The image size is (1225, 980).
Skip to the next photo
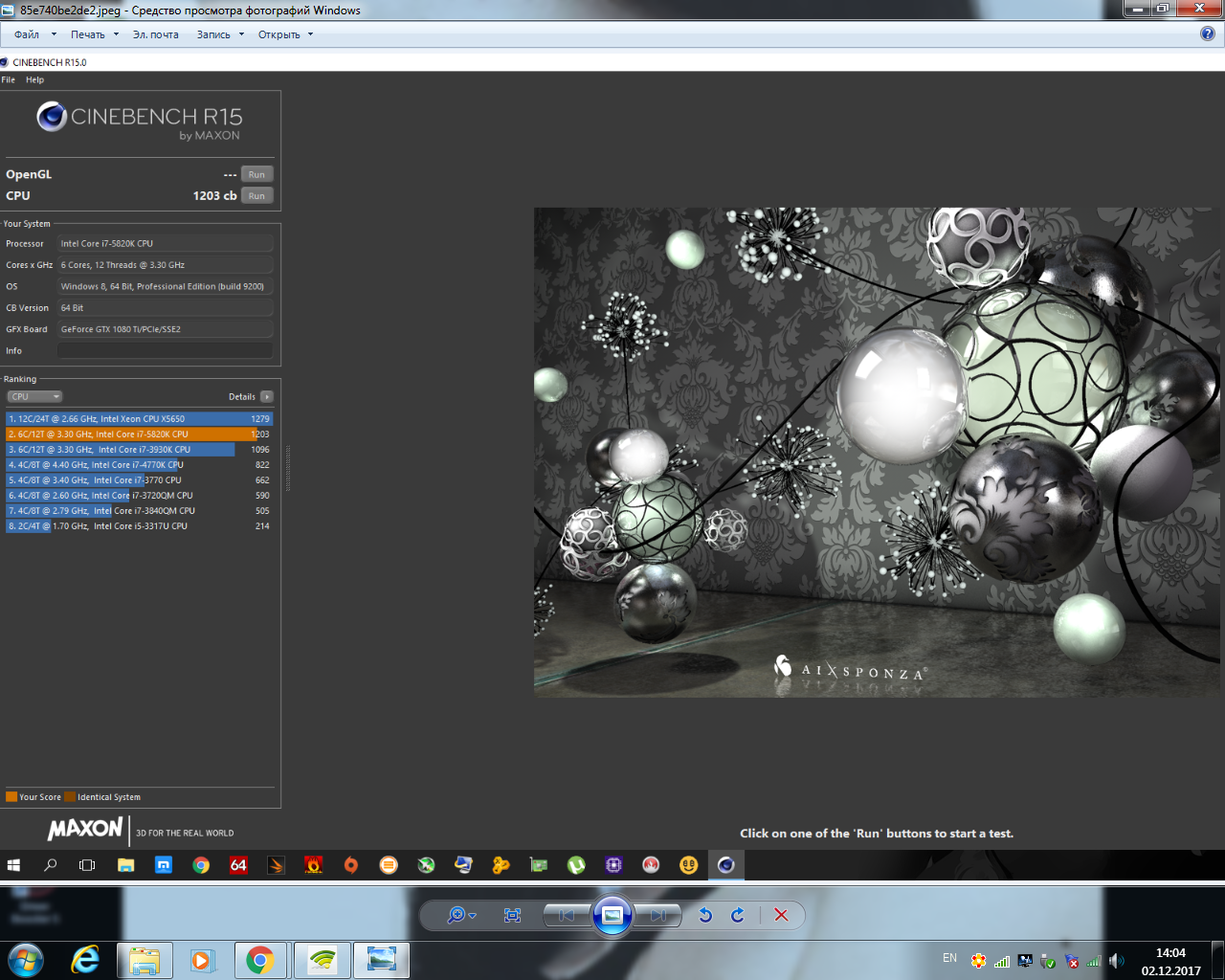tap(658, 915)
